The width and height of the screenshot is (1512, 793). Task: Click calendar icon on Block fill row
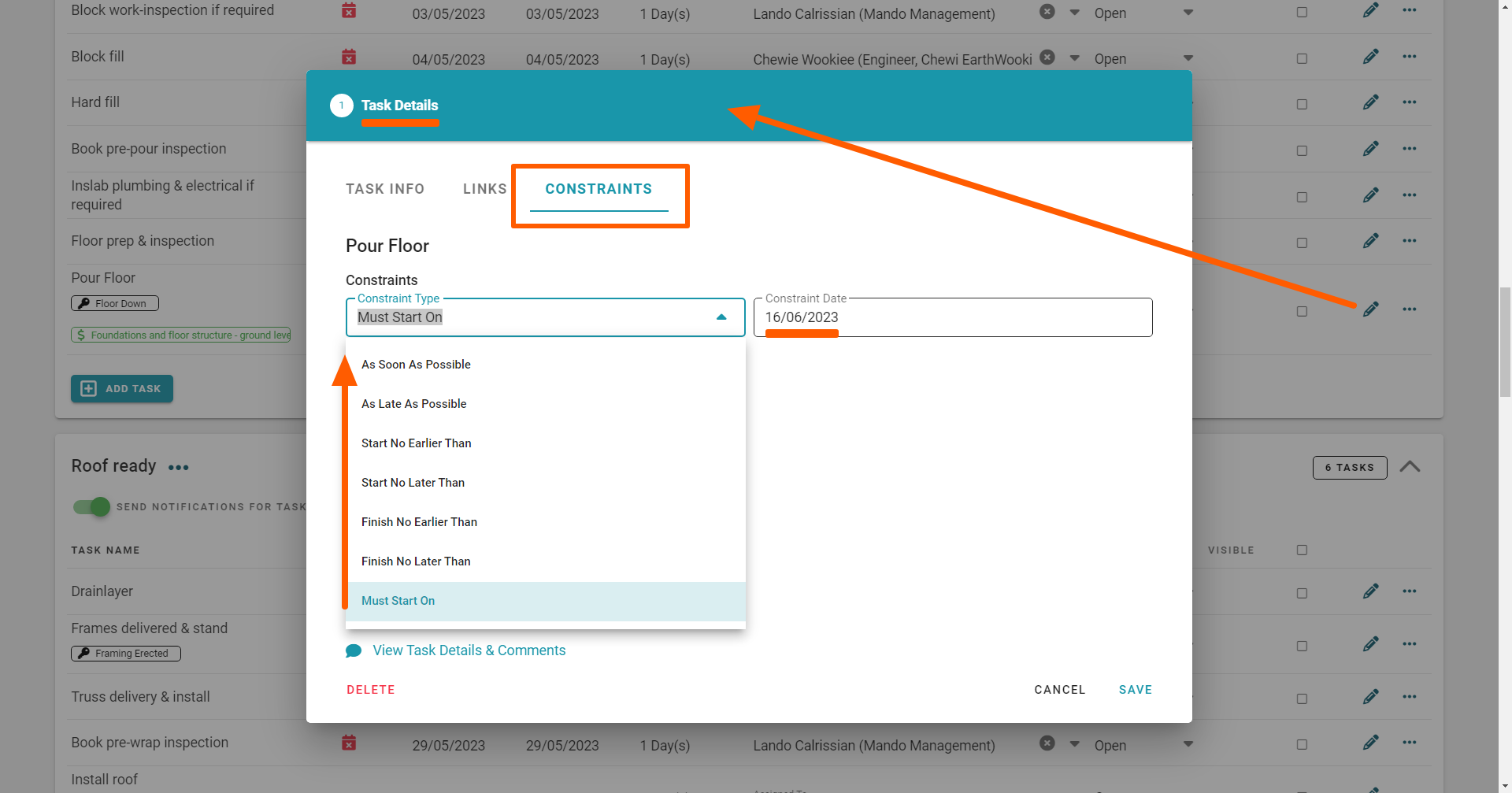click(x=349, y=57)
